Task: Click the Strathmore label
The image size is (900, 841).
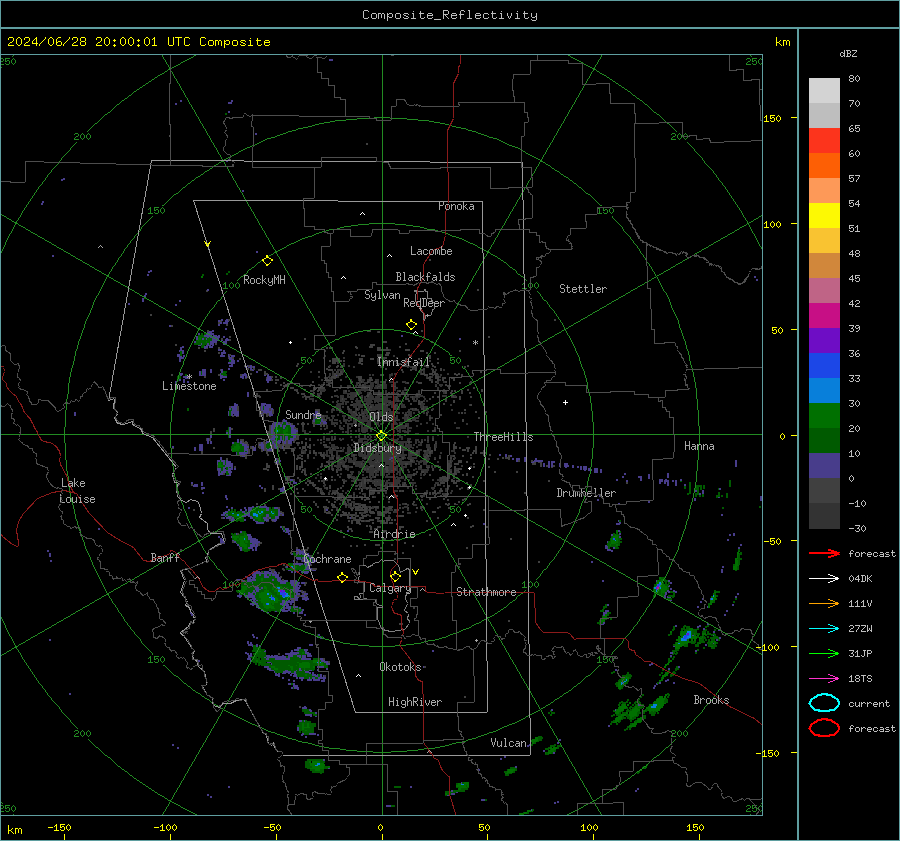Action: click(x=486, y=592)
